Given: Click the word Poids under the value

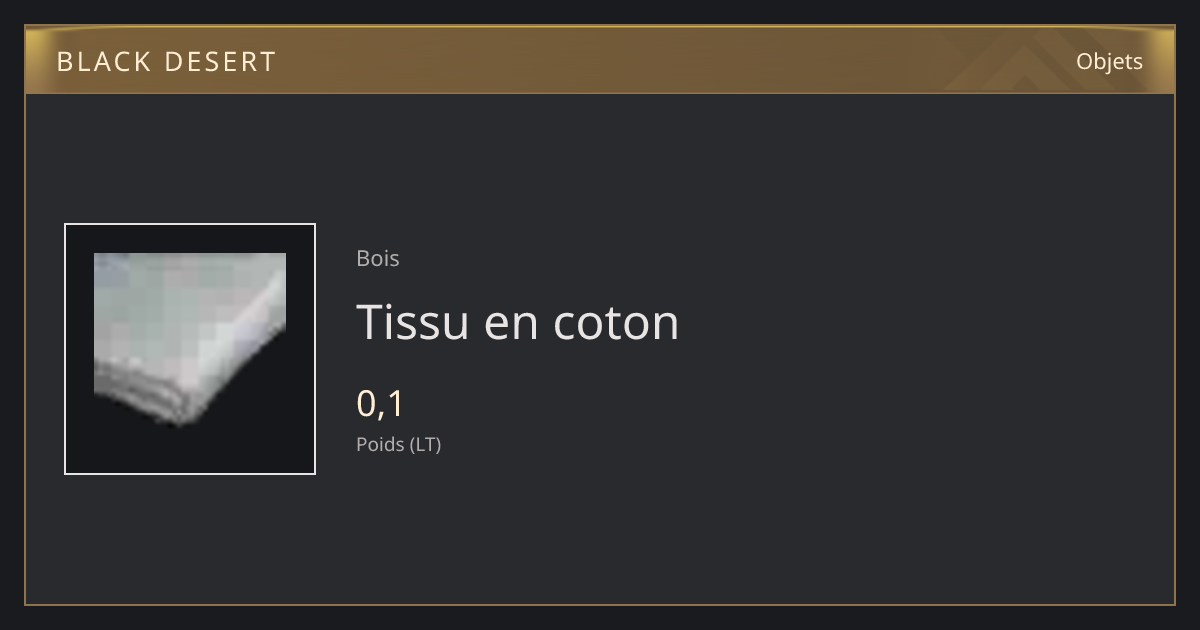Looking at the screenshot, I should pyautogui.click(x=378, y=444).
